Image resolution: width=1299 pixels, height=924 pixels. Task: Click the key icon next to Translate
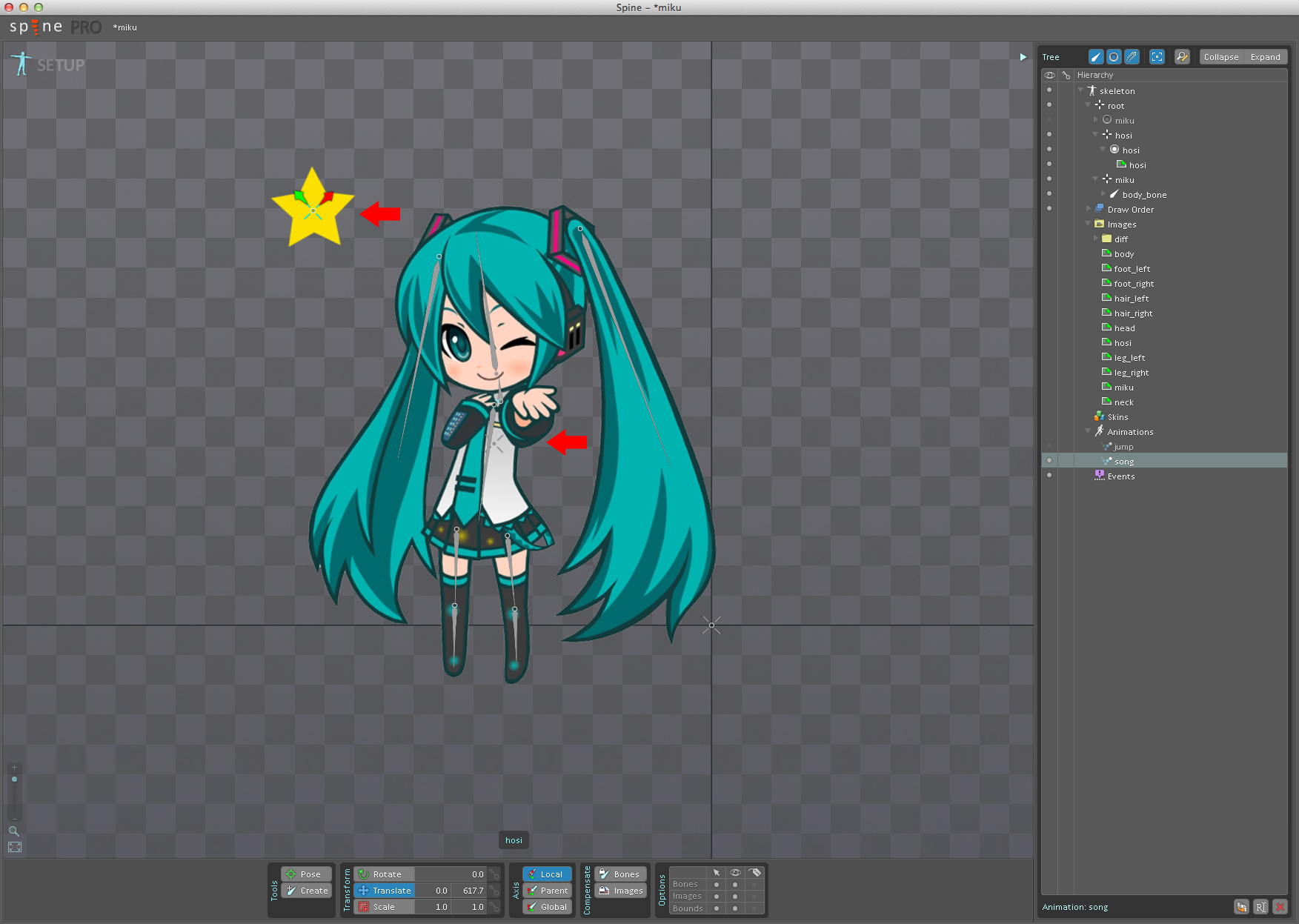[494, 891]
